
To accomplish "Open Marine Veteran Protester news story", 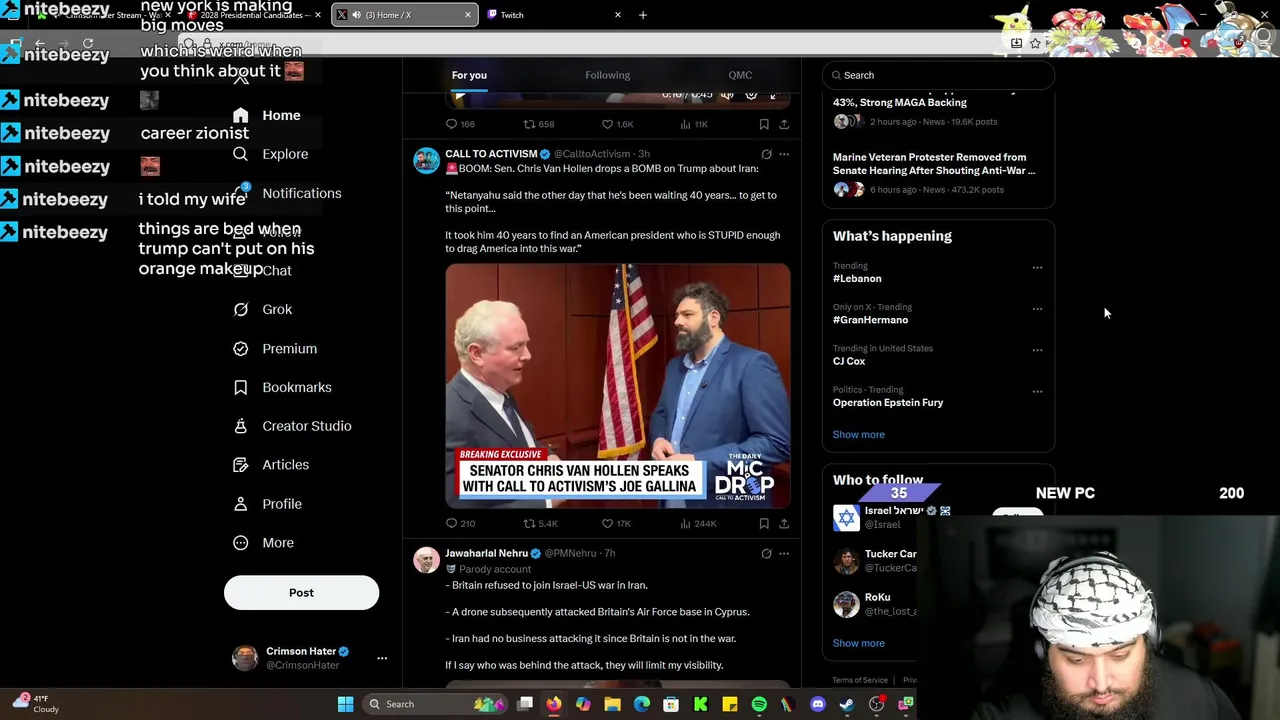I will click(934, 164).
